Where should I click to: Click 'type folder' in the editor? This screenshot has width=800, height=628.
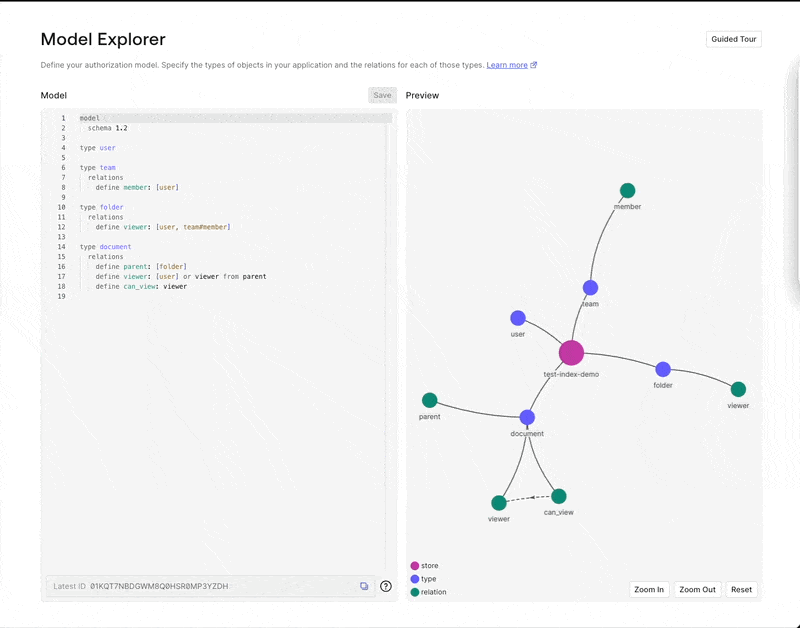pos(102,207)
